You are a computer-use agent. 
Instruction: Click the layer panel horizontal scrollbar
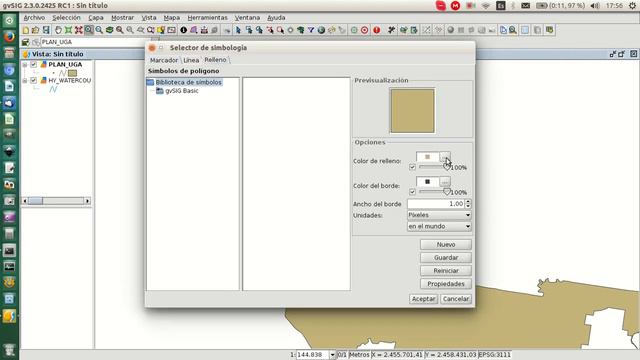(x=56, y=201)
